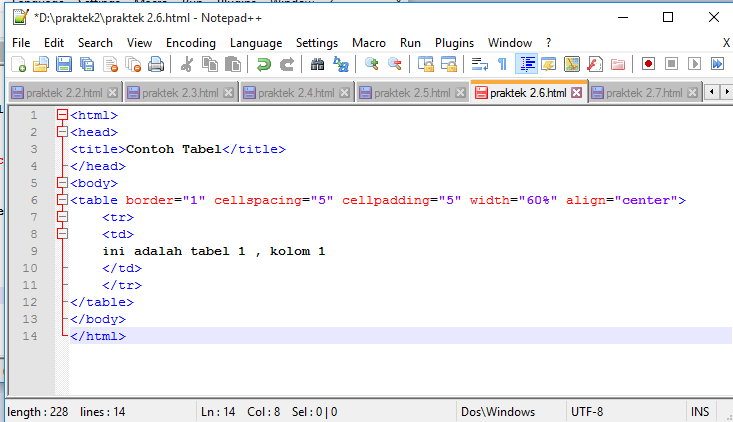Open the Plugins menu
733x422 pixels.
(x=454, y=43)
